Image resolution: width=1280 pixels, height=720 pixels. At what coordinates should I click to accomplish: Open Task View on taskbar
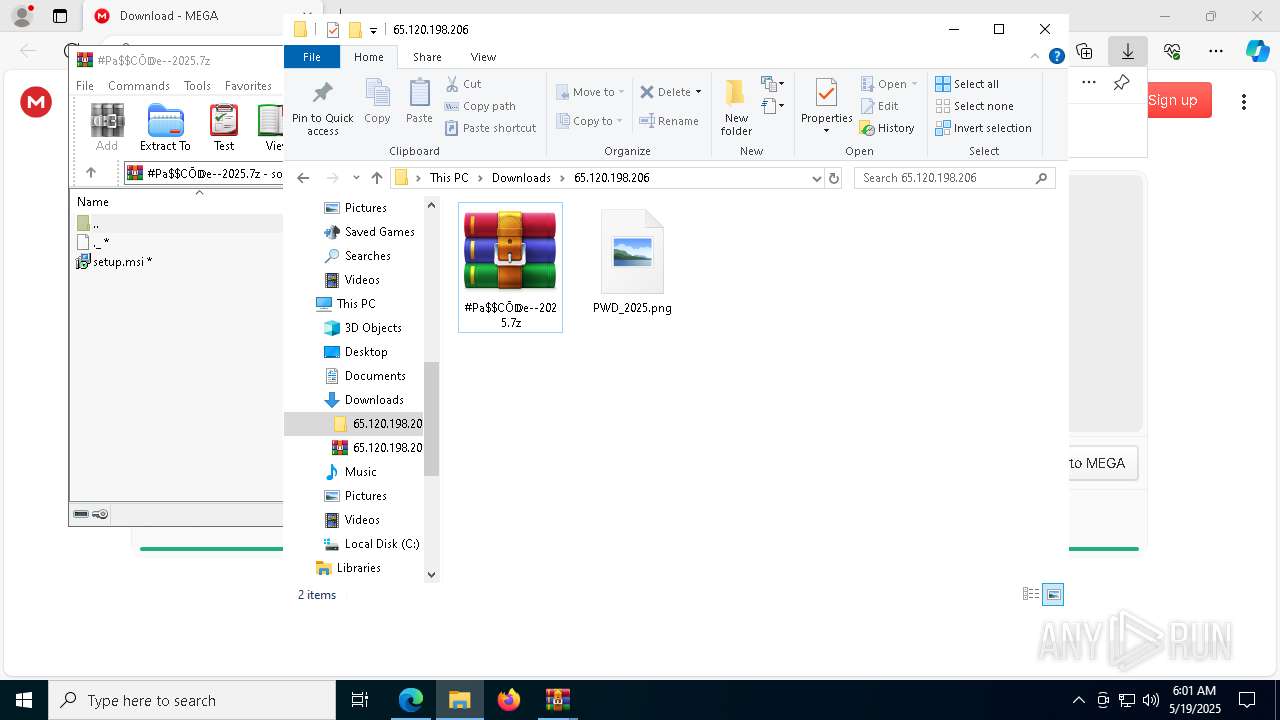tap(360, 700)
